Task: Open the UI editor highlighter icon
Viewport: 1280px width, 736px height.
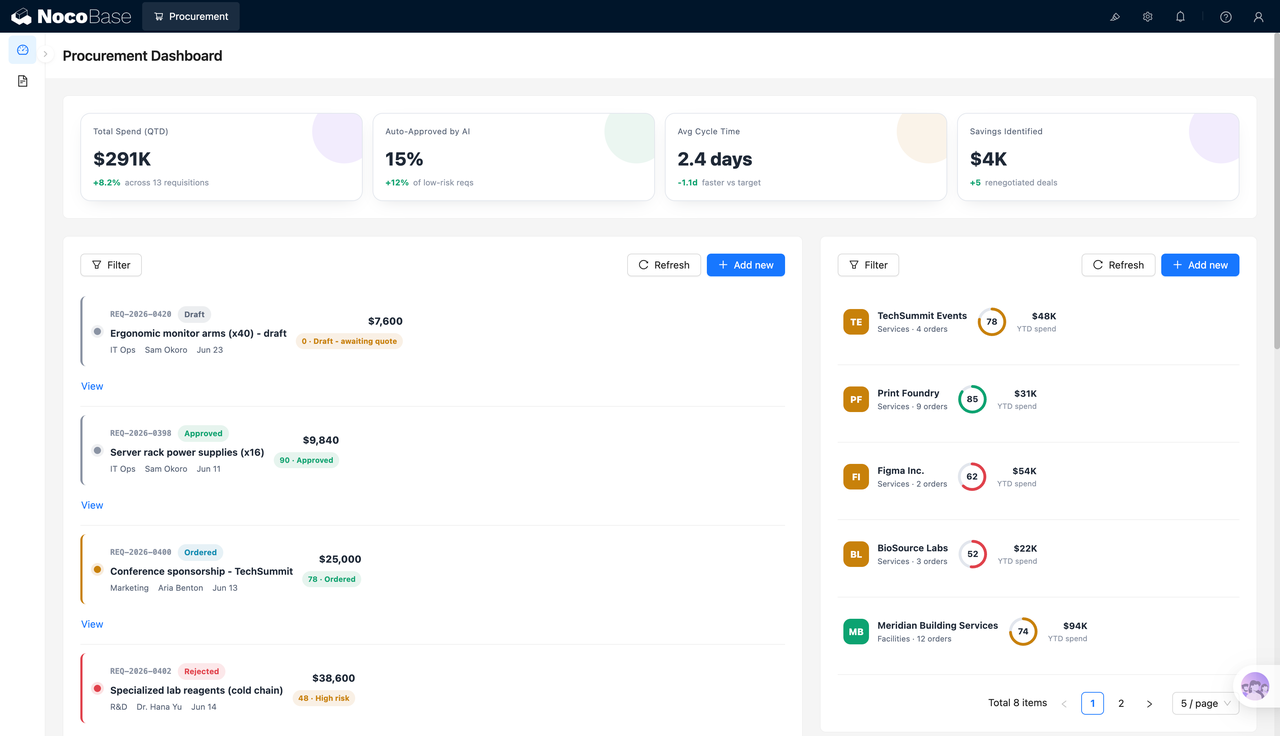Action: pyautogui.click(x=1115, y=17)
